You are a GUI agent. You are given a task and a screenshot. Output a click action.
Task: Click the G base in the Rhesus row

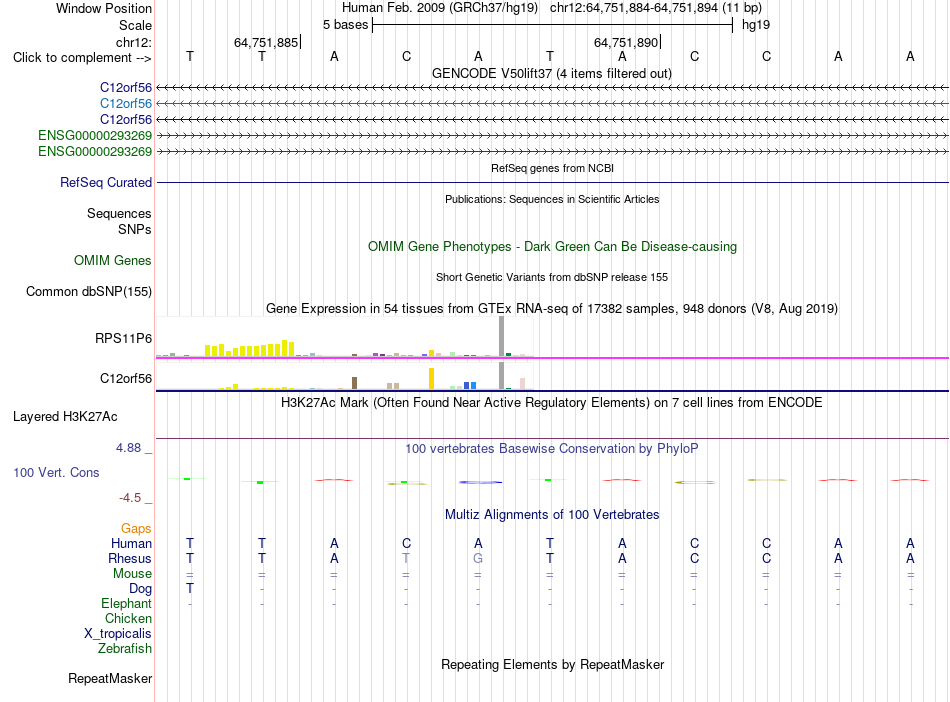[478, 558]
